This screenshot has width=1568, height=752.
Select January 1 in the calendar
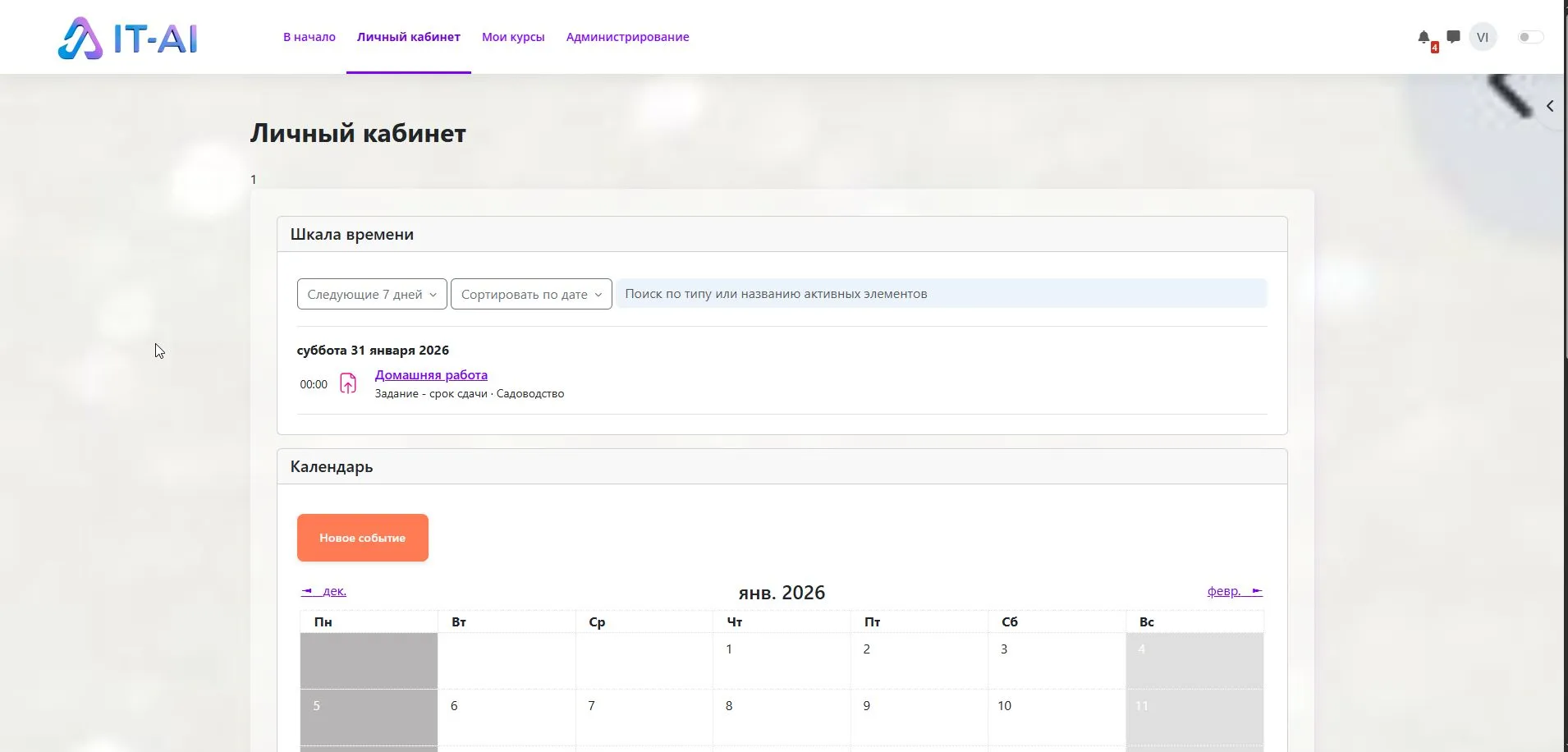728,649
